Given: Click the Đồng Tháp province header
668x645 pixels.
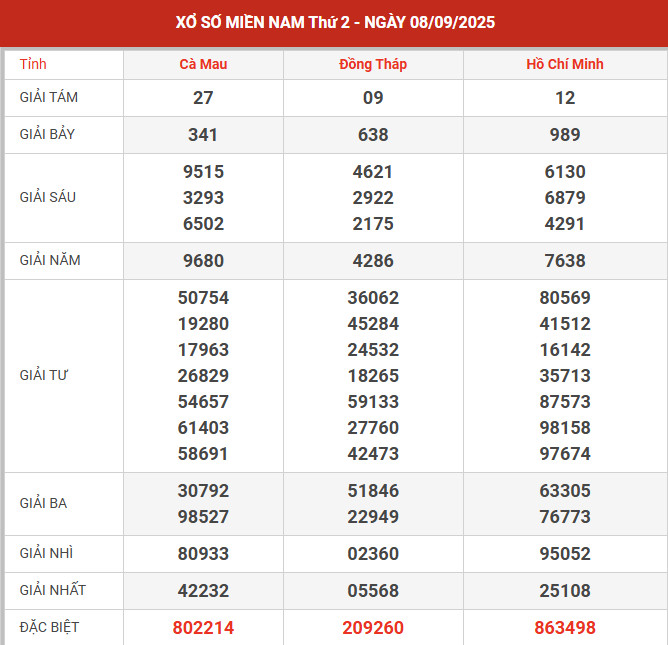Looking at the screenshot, I should (373, 64).
